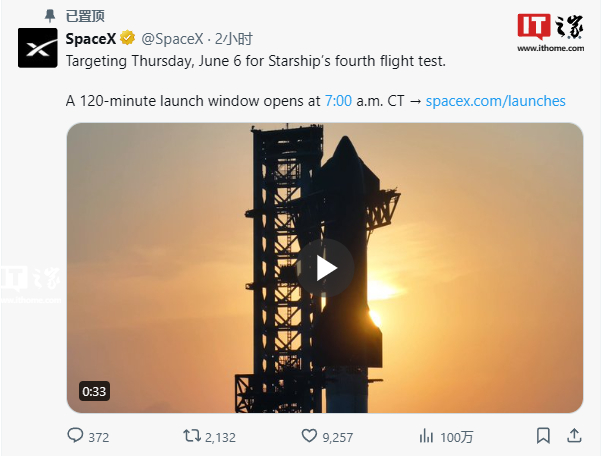The image size is (601, 456).
Task: Click the SpaceX profile avatar
Action: tap(37, 48)
